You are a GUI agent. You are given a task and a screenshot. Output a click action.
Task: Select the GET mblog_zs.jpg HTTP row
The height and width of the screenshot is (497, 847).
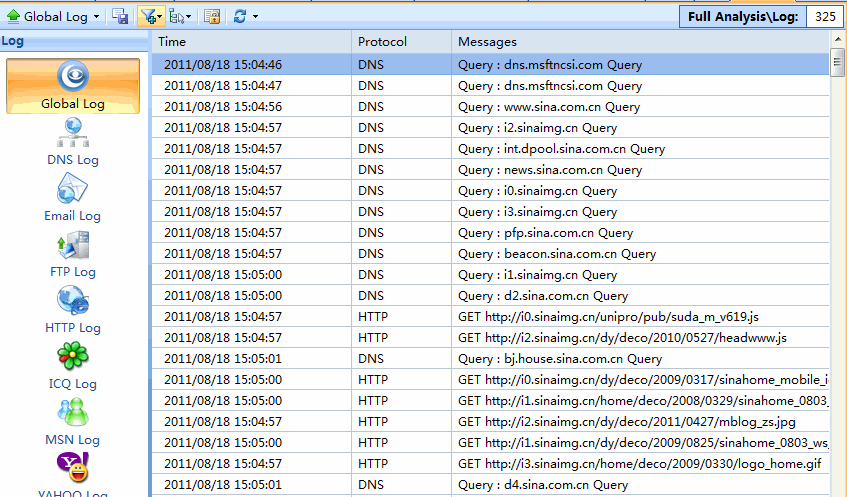(490, 421)
